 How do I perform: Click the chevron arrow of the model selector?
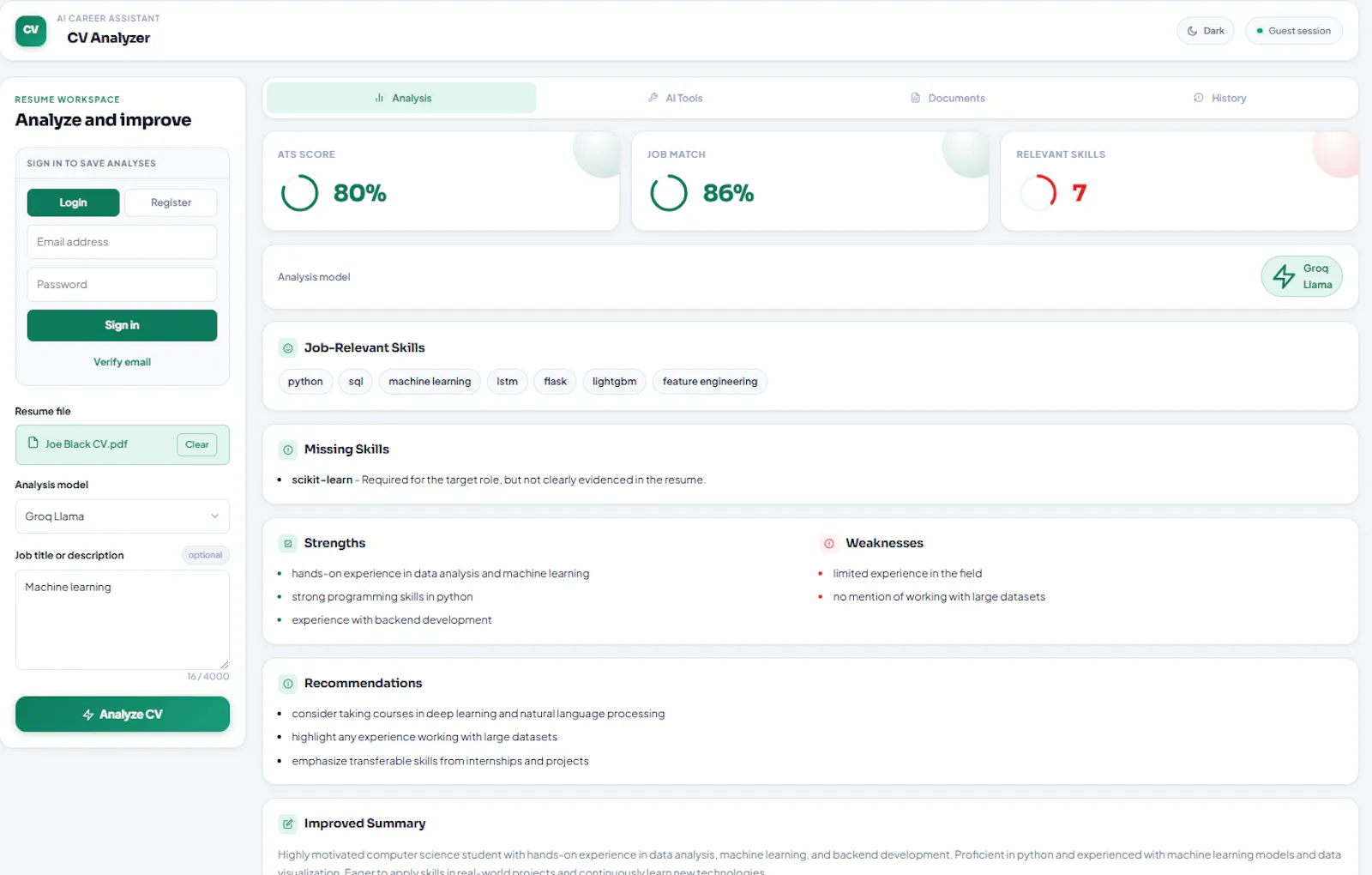point(214,516)
